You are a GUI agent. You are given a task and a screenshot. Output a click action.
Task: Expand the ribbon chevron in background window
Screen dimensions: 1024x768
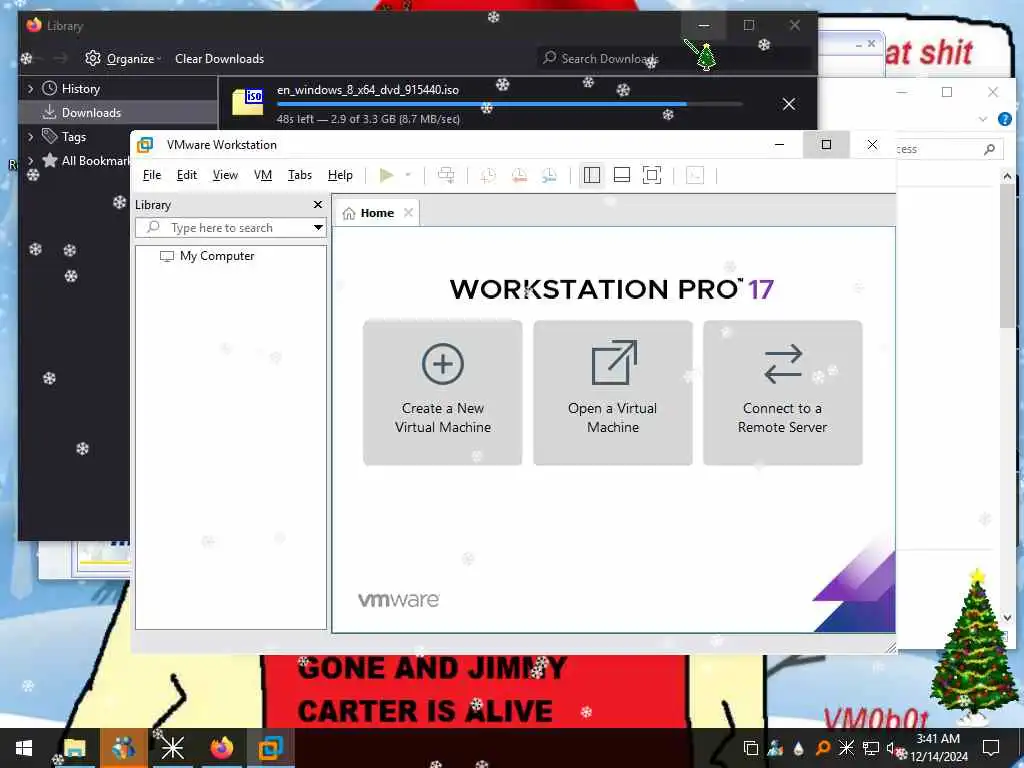click(x=983, y=119)
